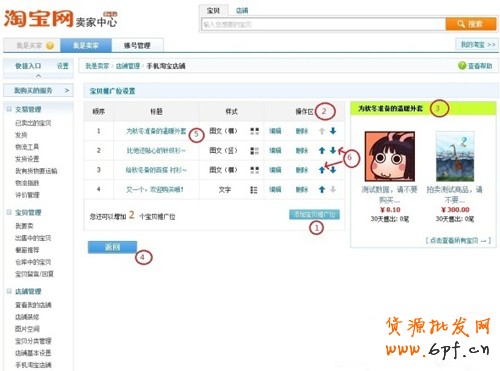Move row 2 promotion up with arrow

click(x=322, y=150)
